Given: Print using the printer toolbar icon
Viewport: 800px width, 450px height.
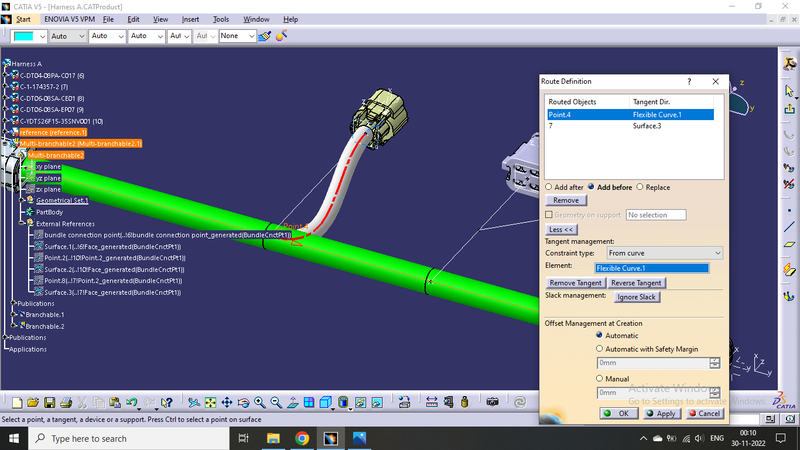Looking at the screenshot, I should click(66, 403).
